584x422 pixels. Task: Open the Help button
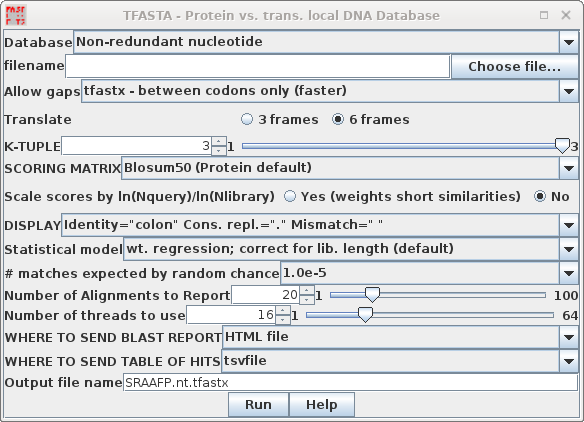321,404
